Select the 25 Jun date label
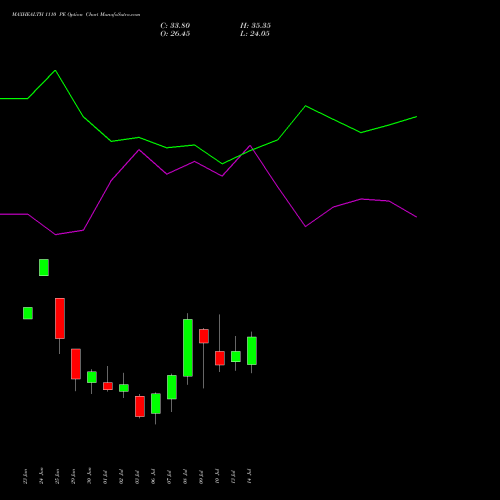This screenshot has width=500, height=500. [57, 476]
